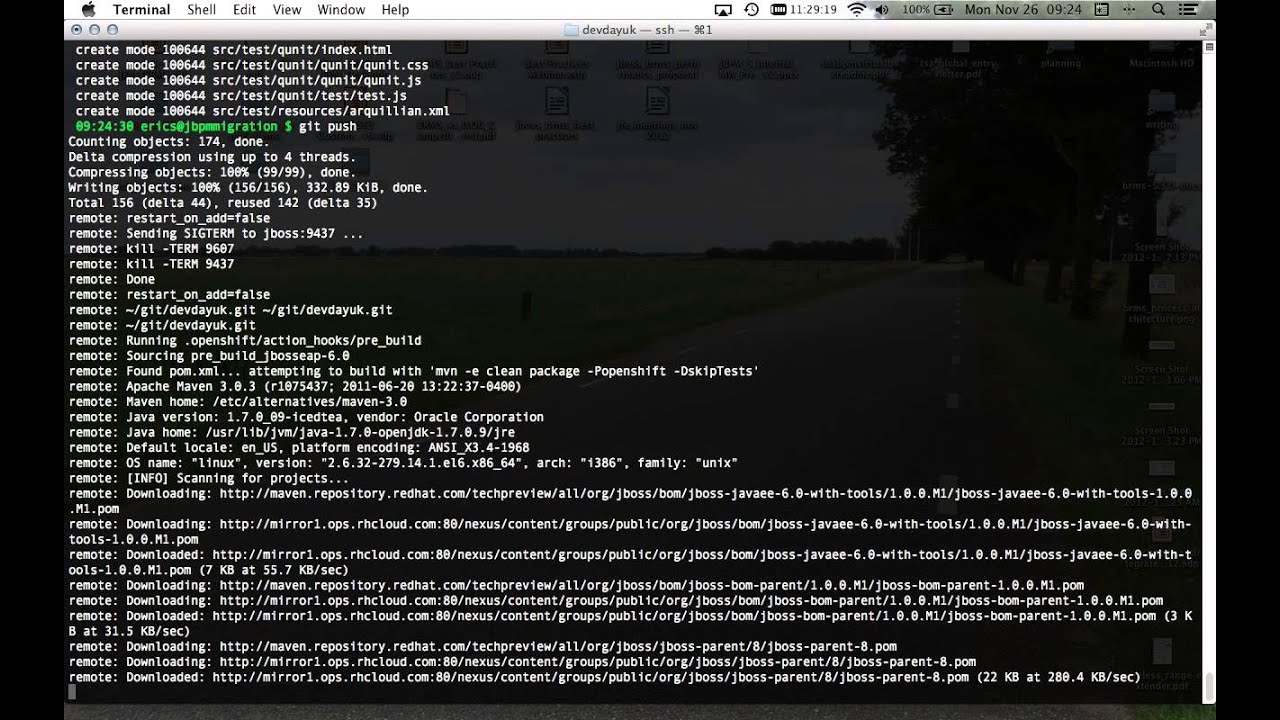Open the Apple menu
This screenshot has height=720, width=1280.
click(x=87, y=9)
